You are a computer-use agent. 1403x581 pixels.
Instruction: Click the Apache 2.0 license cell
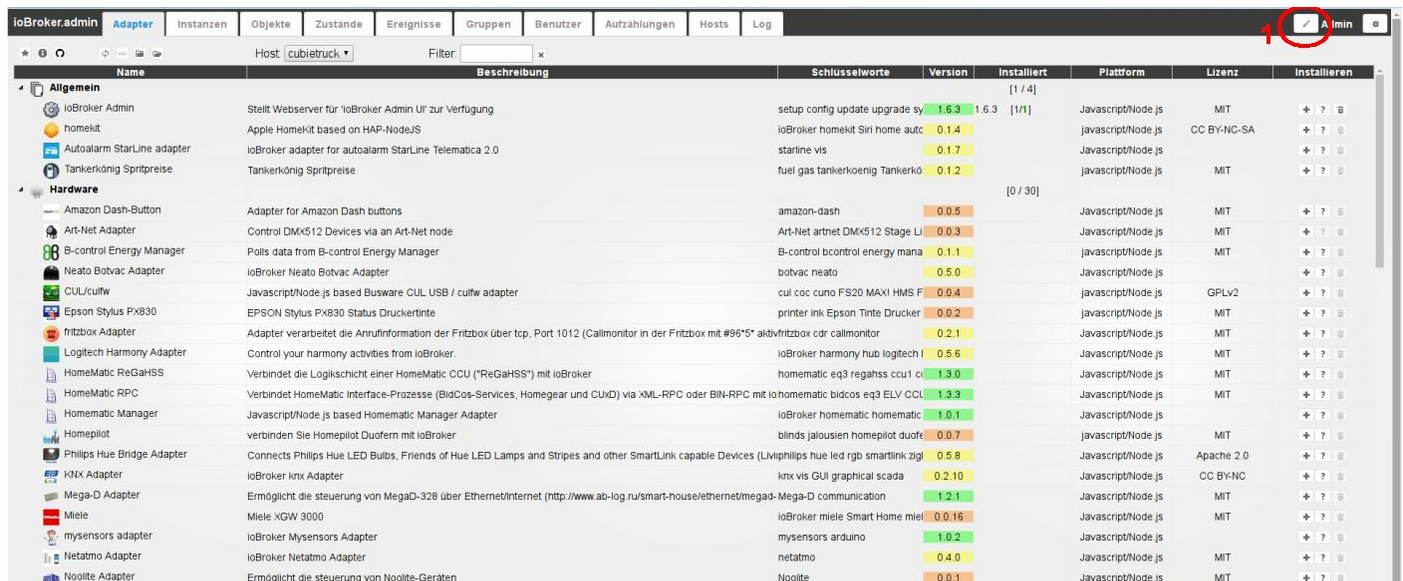[1222, 456]
